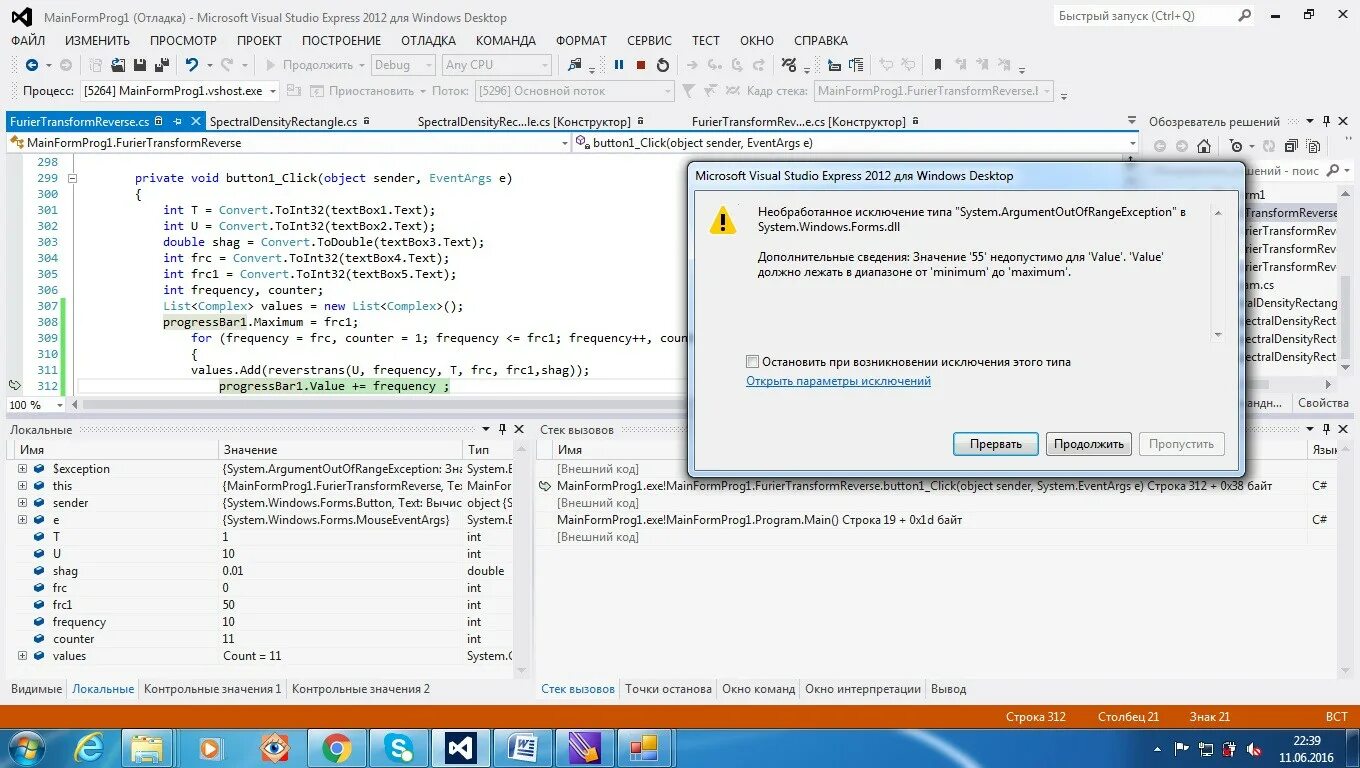Switch to SpectralDensityRectangle.cs tab
The height and width of the screenshot is (768, 1360).
click(283, 122)
